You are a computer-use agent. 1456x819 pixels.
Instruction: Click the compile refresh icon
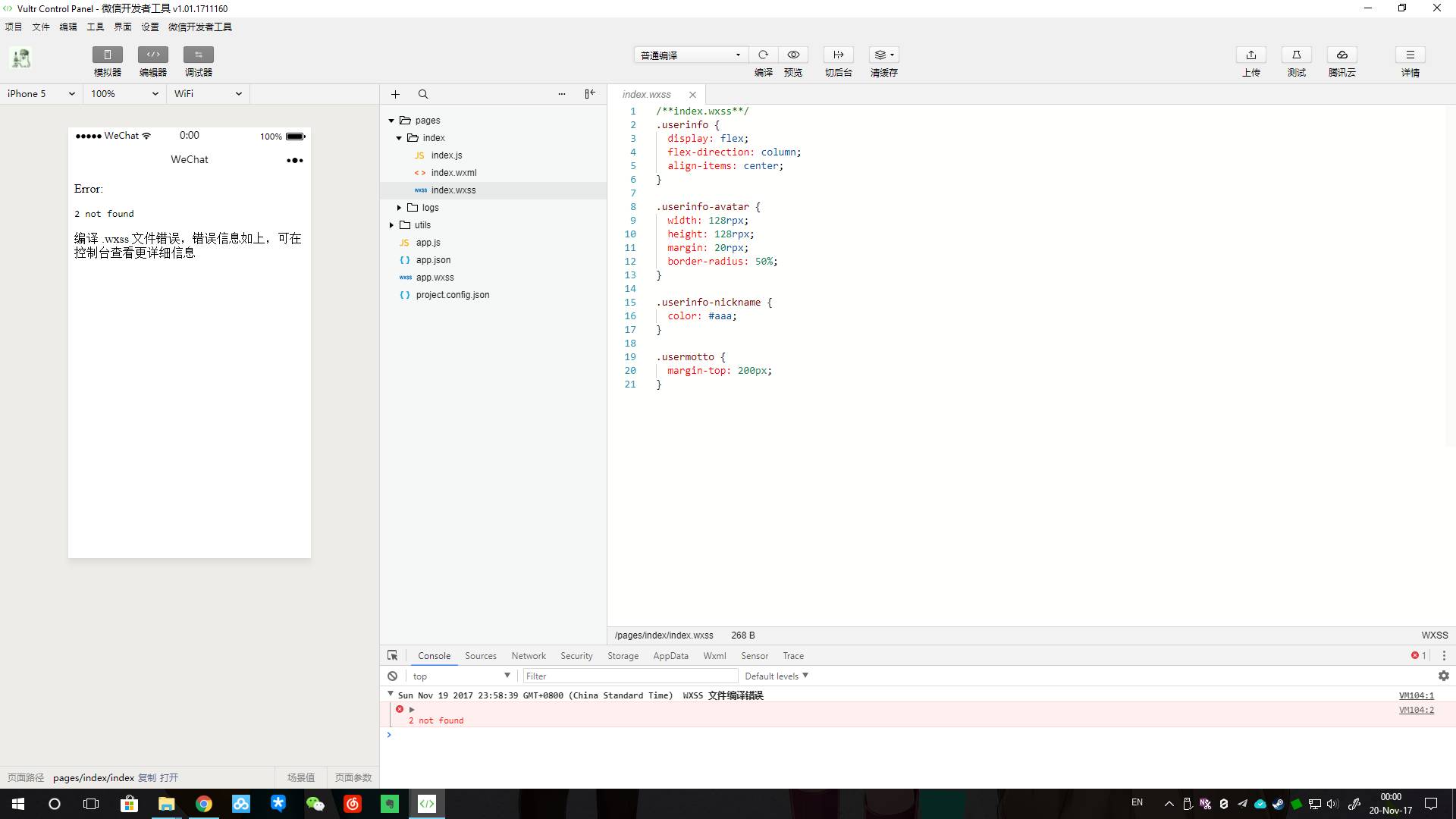pyautogui.click(x=763, y=55)
